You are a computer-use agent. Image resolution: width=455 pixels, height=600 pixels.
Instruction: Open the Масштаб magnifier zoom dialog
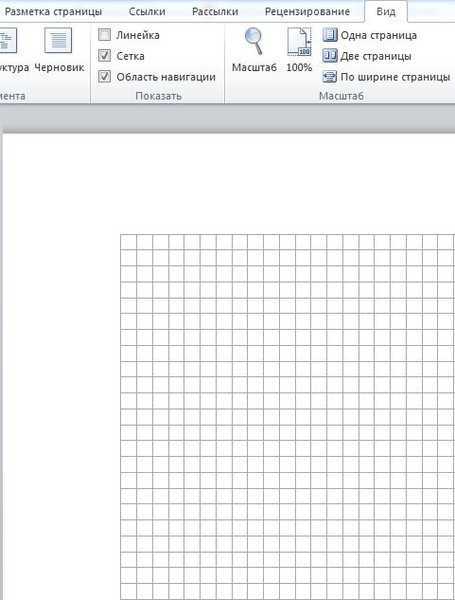coord(253,41)
